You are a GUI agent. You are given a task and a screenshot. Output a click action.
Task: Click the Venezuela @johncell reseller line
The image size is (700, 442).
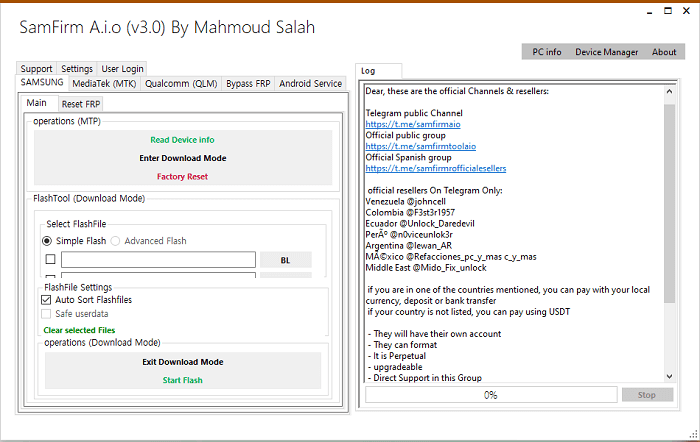pos(405,201)
